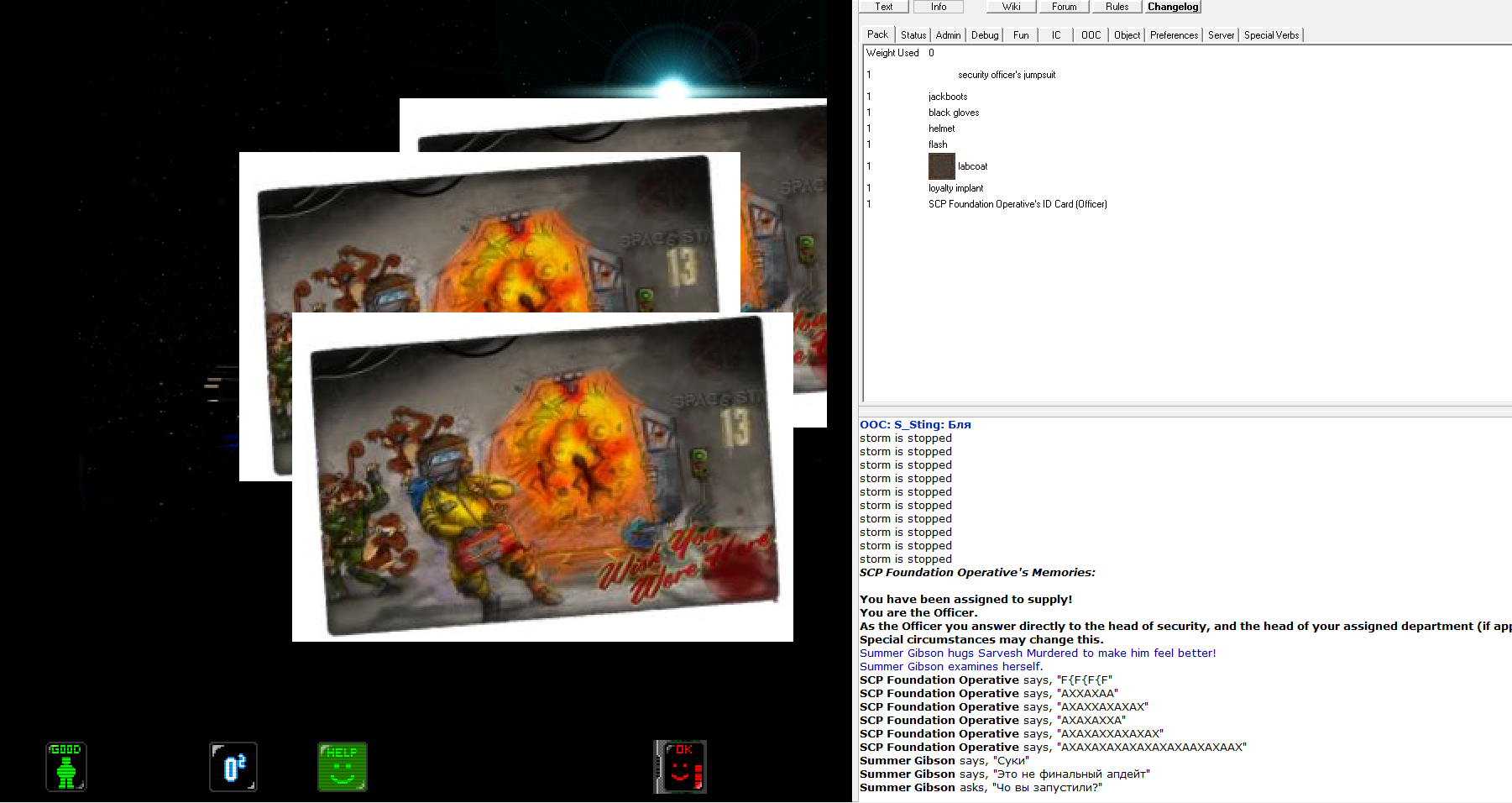Open the Fun tab

click(x=1021, y=35)
